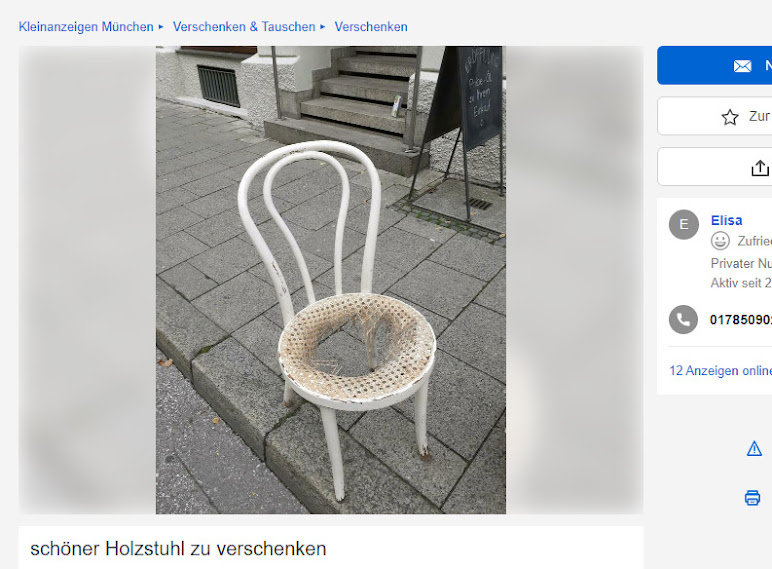Open seller profile named Elisa

click(x=726, y=220)
